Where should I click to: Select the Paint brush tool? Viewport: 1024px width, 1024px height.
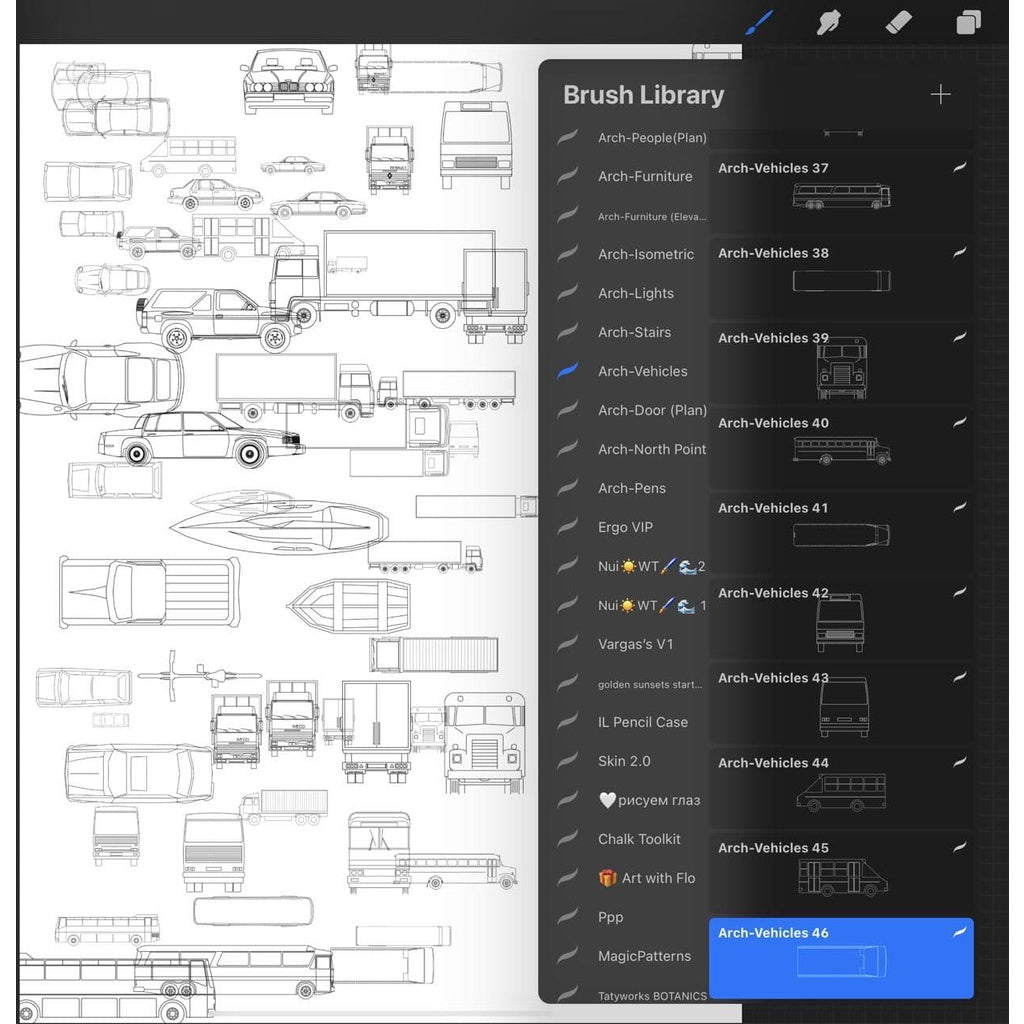(x=761, y=22)
